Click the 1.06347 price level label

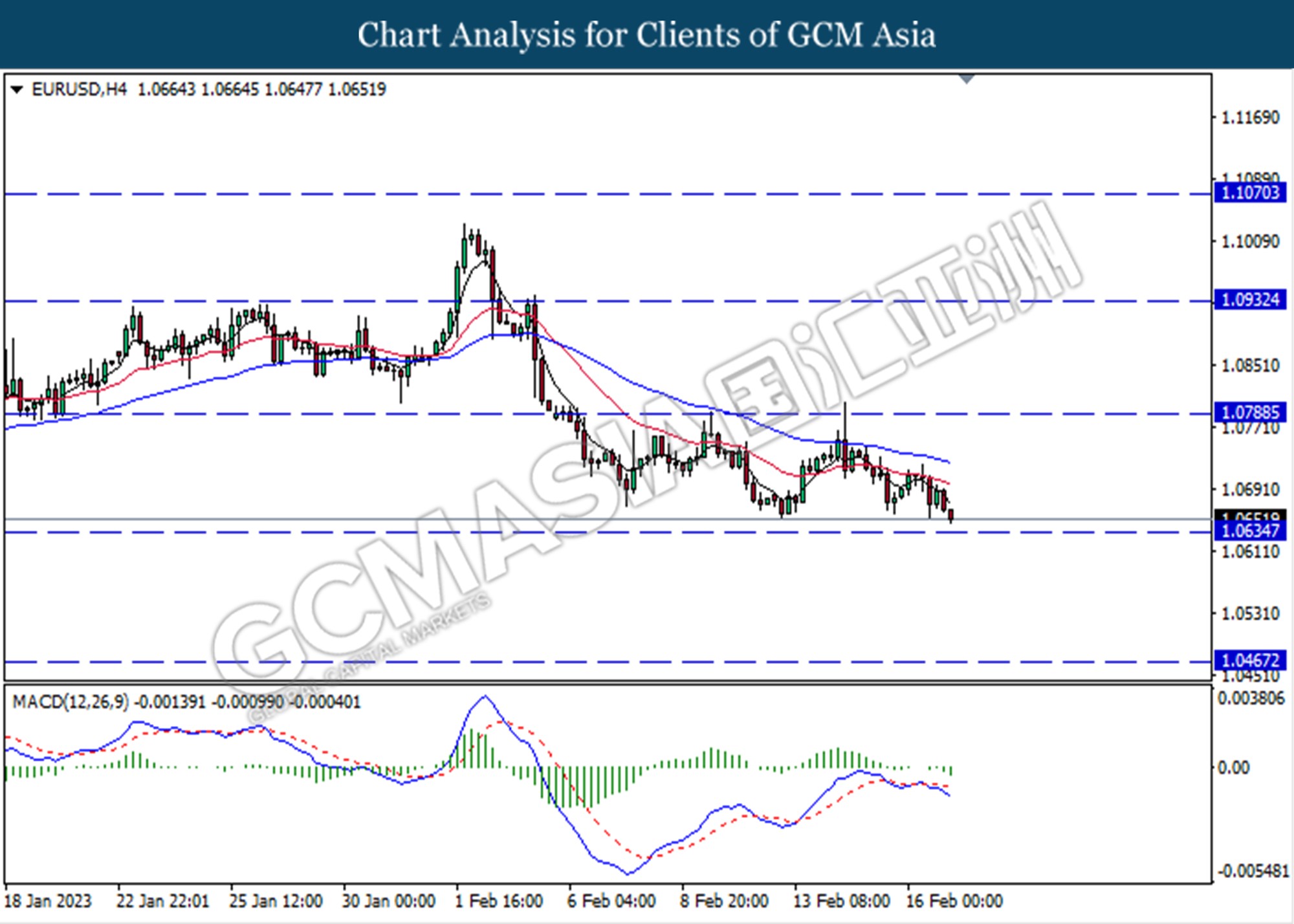point(1250,531)
